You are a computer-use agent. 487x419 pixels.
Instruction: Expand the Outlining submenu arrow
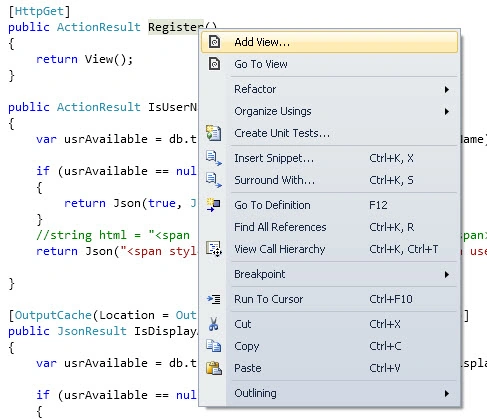[447, 394]
